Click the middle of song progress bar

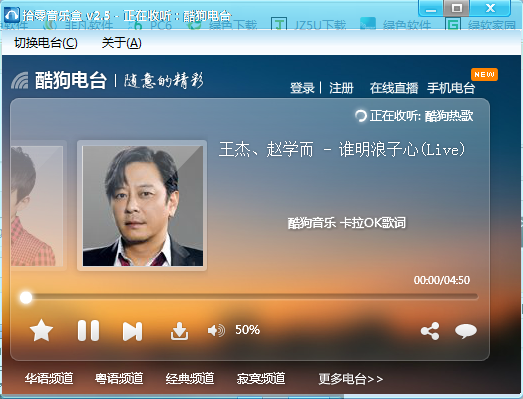point(249,297)
